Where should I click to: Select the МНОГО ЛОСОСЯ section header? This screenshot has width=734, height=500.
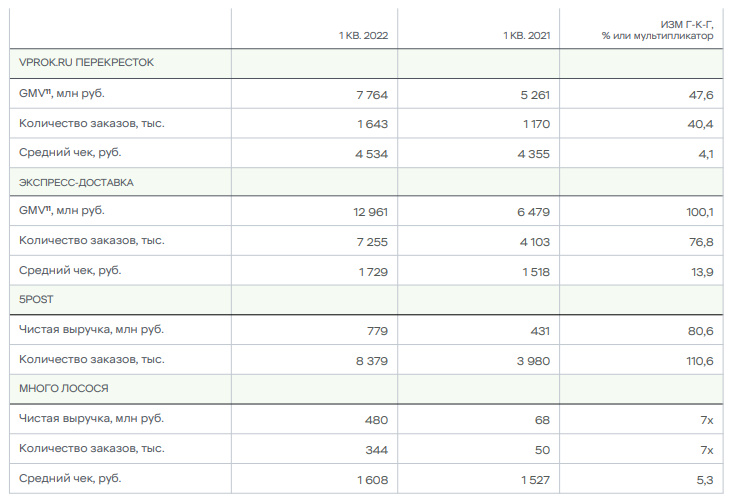[64, 388]
